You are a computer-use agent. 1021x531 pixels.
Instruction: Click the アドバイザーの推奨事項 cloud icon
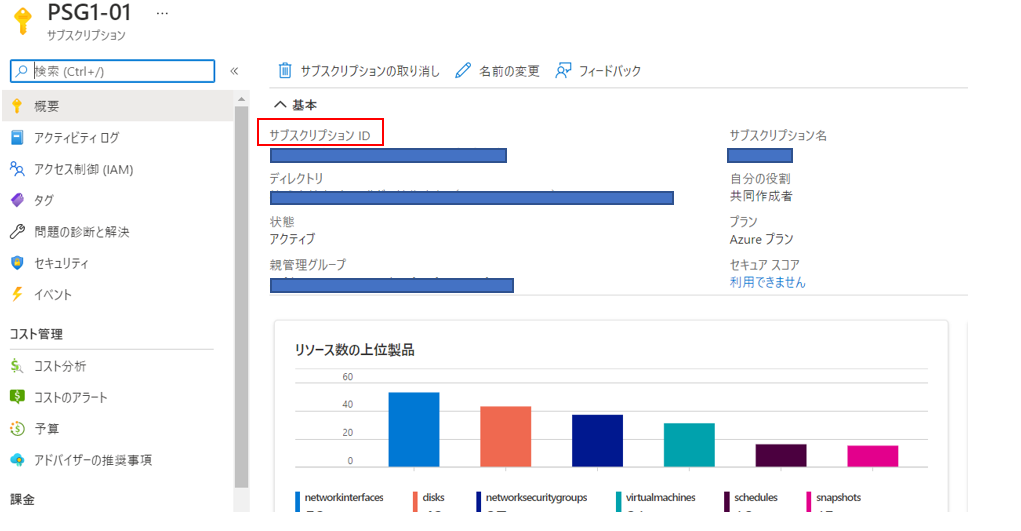18,460
